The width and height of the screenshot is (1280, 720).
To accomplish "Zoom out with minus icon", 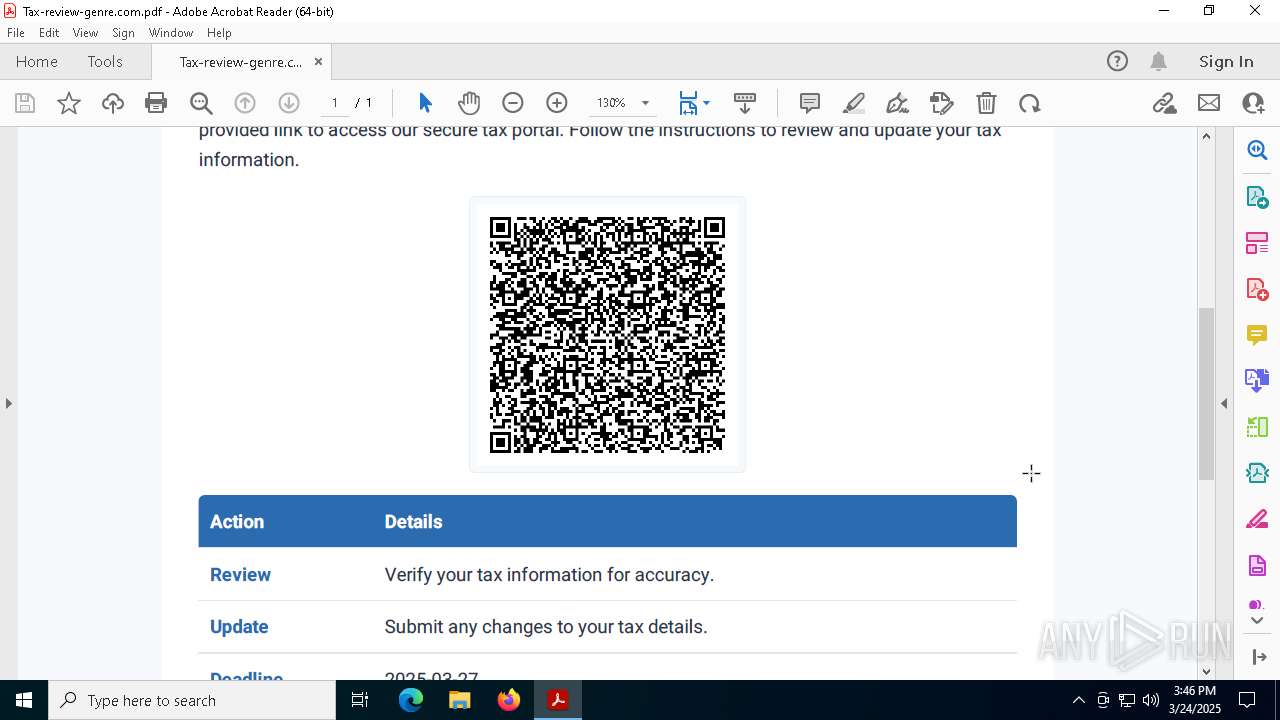I will [x=513, y=103].
